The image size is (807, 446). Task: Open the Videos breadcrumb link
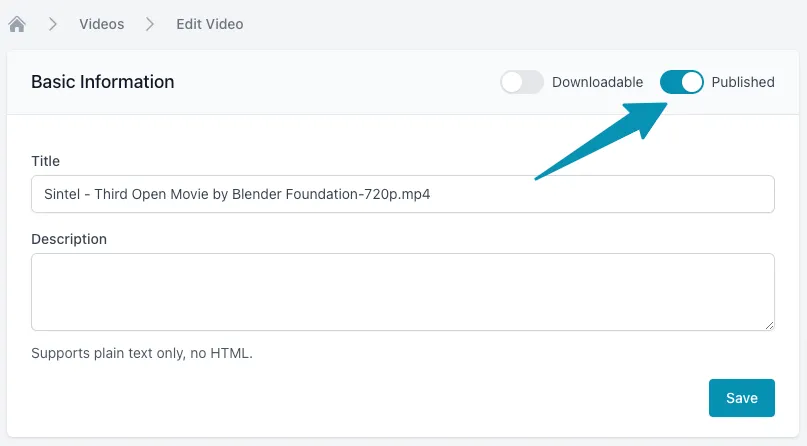click(102, 24)
